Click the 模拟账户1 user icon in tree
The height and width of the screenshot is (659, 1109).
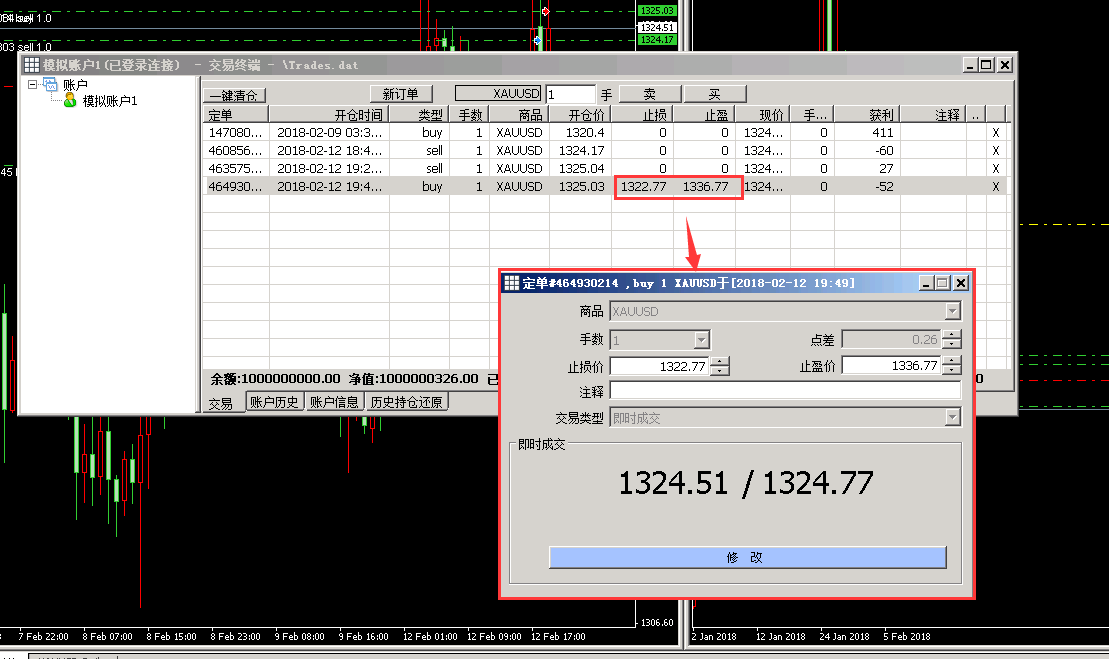point(70,101)
